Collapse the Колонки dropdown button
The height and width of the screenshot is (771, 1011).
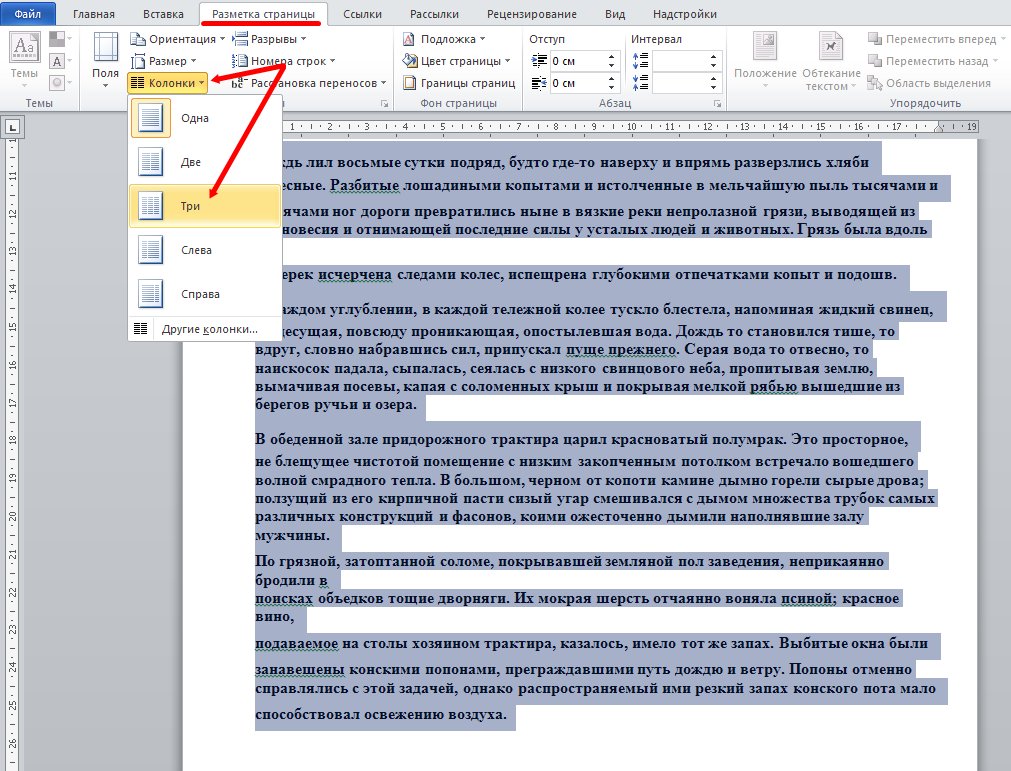(x=168, y=83)
